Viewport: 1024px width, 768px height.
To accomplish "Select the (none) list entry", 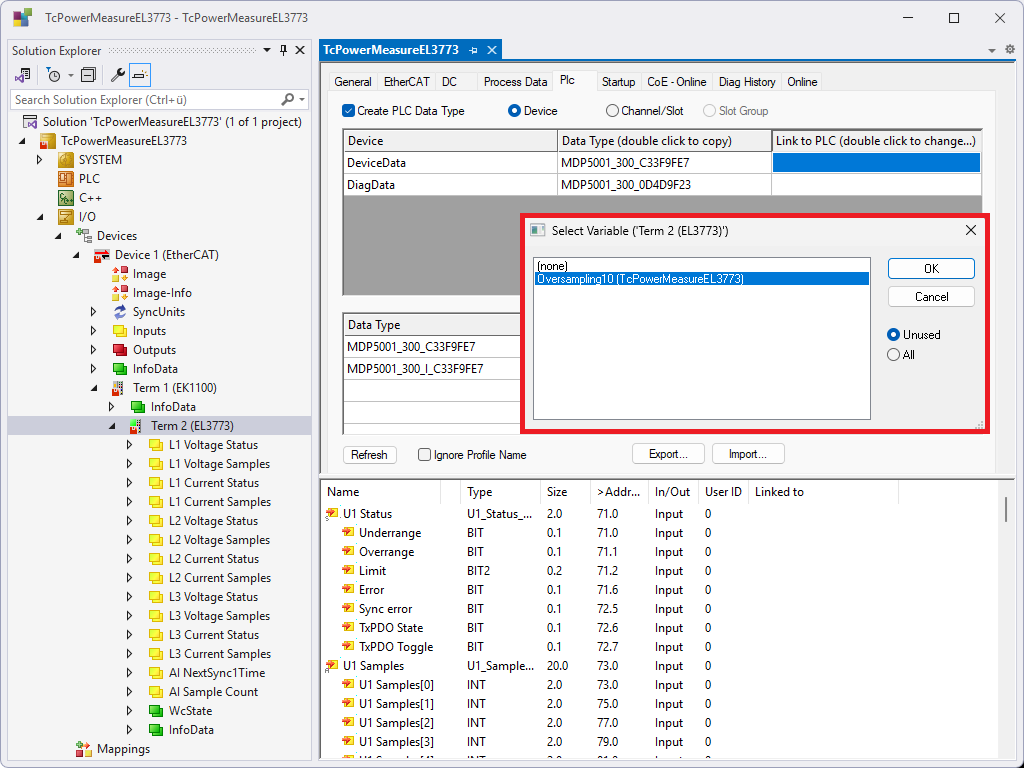I will pyautogui.click(x=701, y=266).
